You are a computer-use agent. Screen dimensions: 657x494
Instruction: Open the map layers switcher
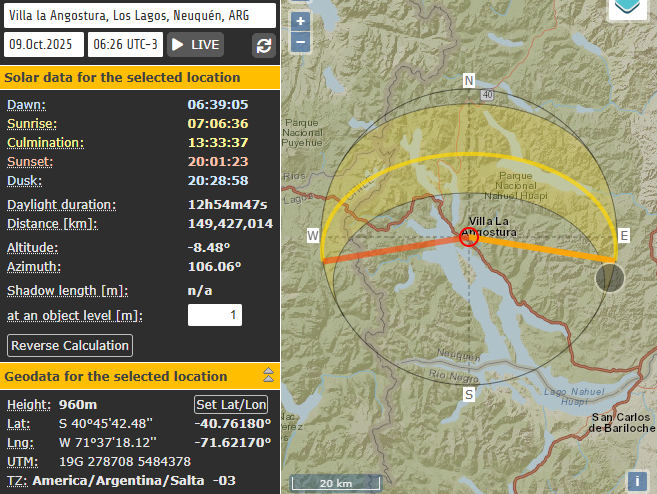coord(628,8)
